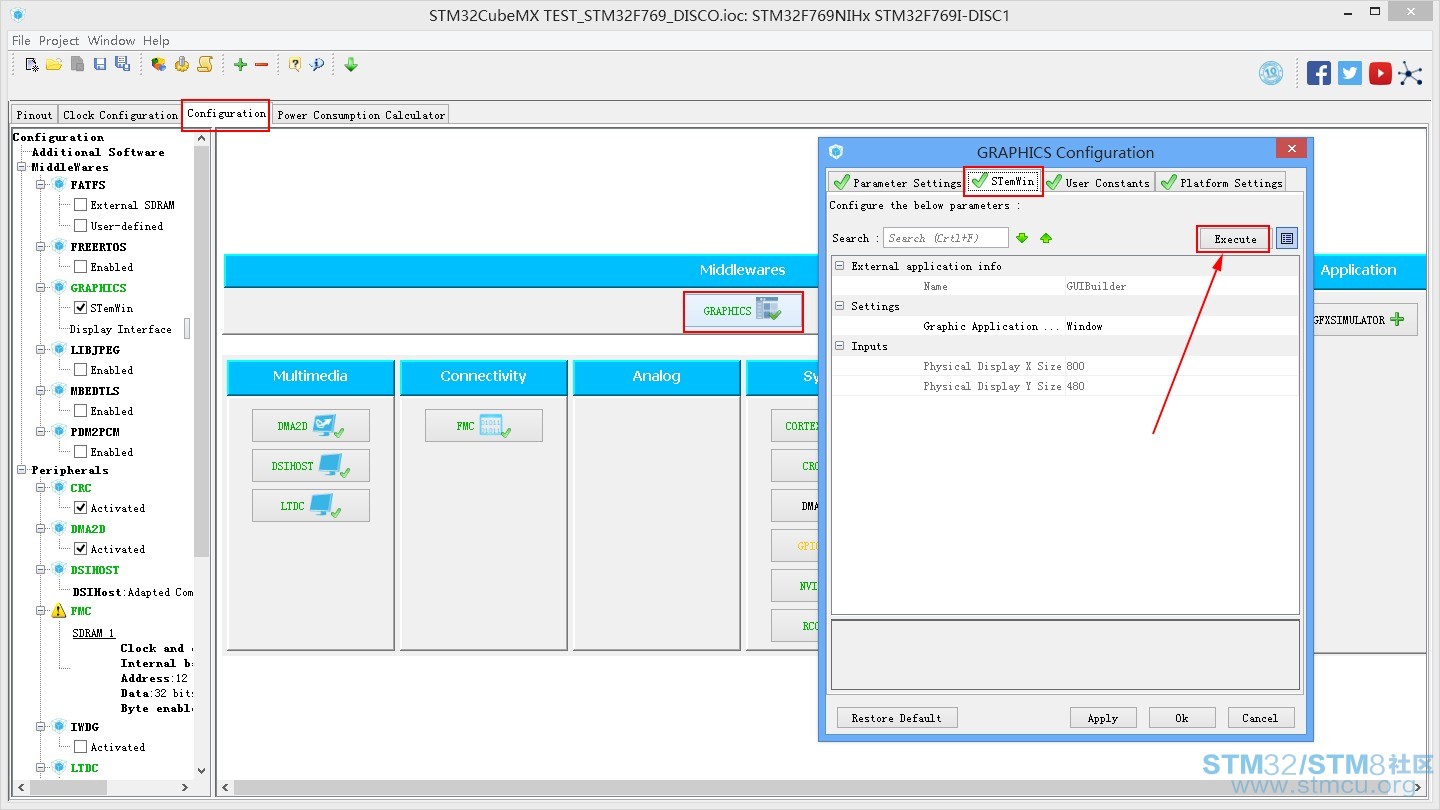1440x810 pixels.
Task: Click the GRAPHICS middleware button
Action: [743, 311]
